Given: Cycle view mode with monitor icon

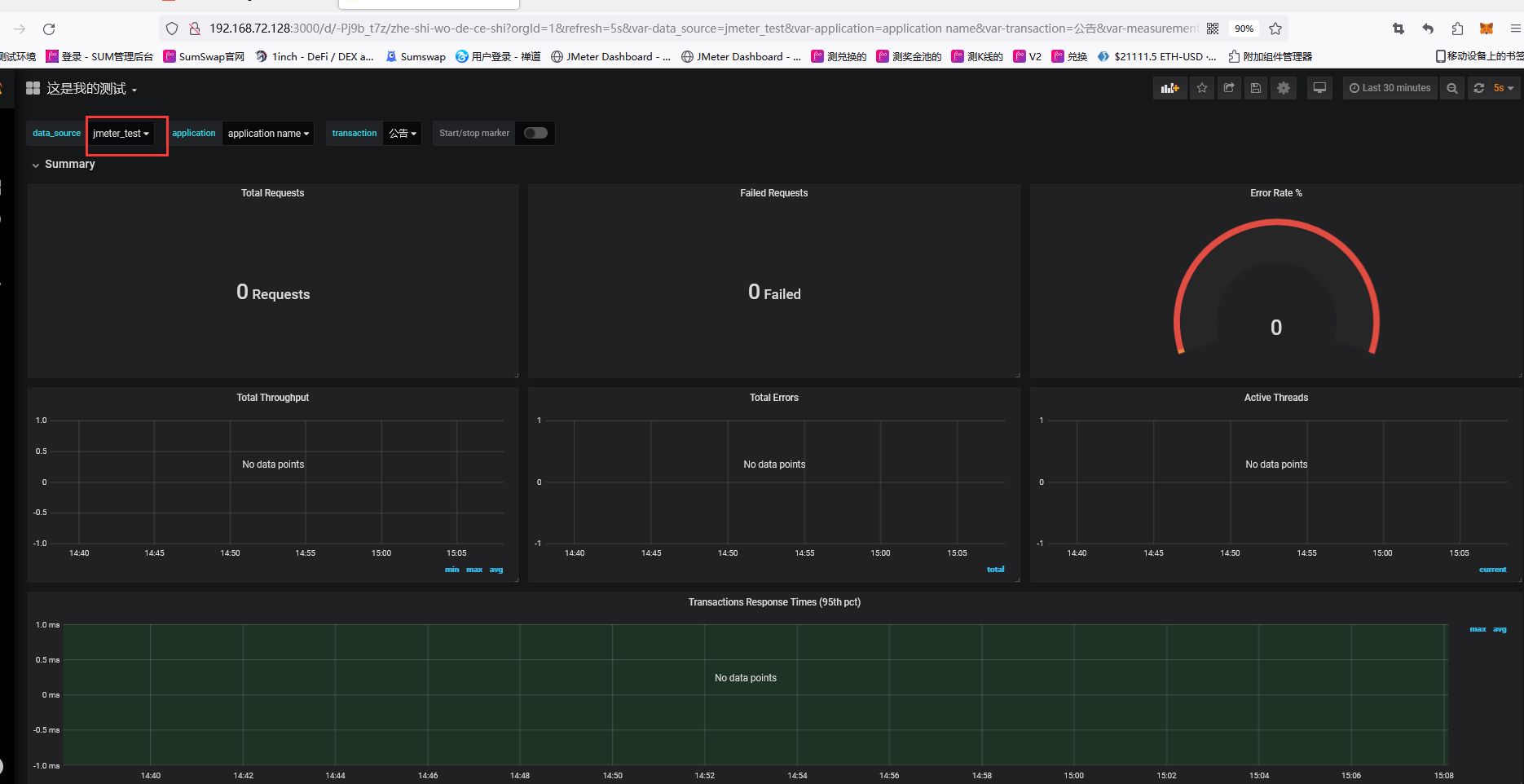Looking at the screenshot, I should 1319,88.
